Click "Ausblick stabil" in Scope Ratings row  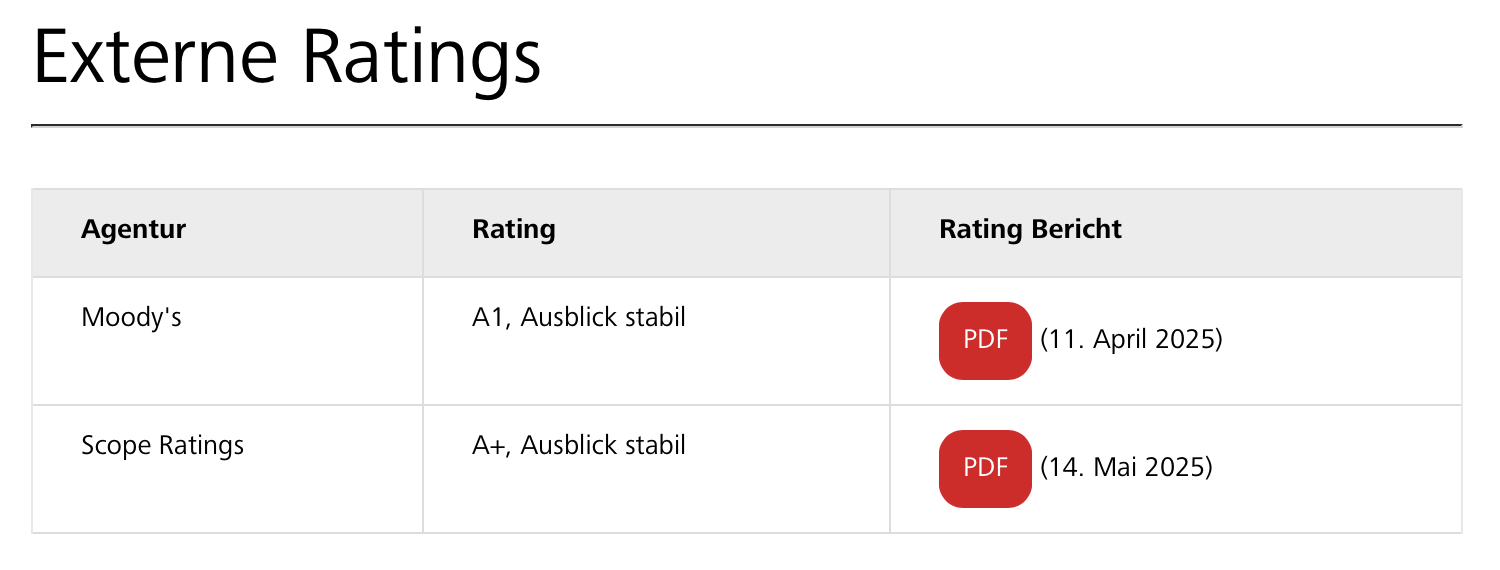click(603, 445)
